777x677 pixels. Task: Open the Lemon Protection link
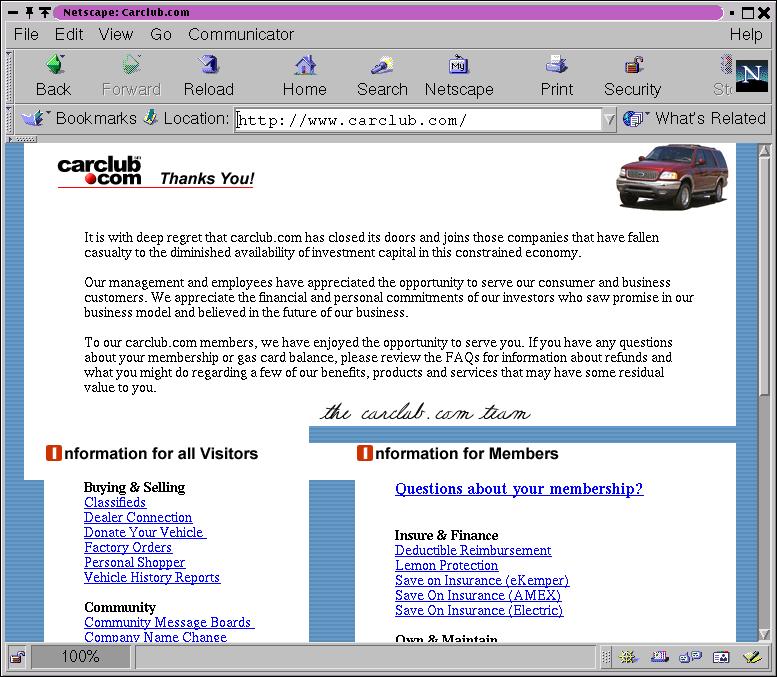click(446, 565)
